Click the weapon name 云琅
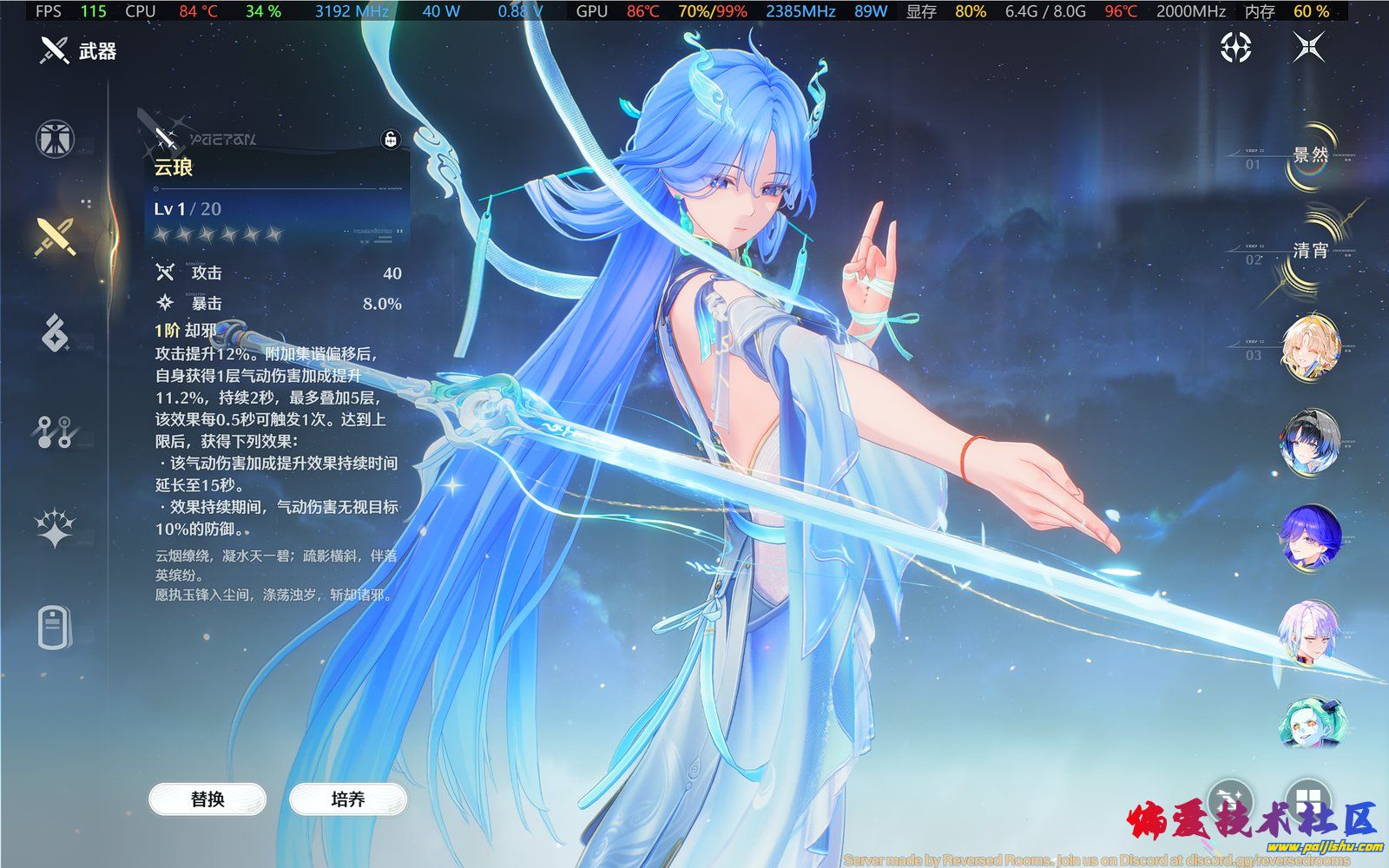This screenshot has height=868, width=1389. click(x=174, y=168)
